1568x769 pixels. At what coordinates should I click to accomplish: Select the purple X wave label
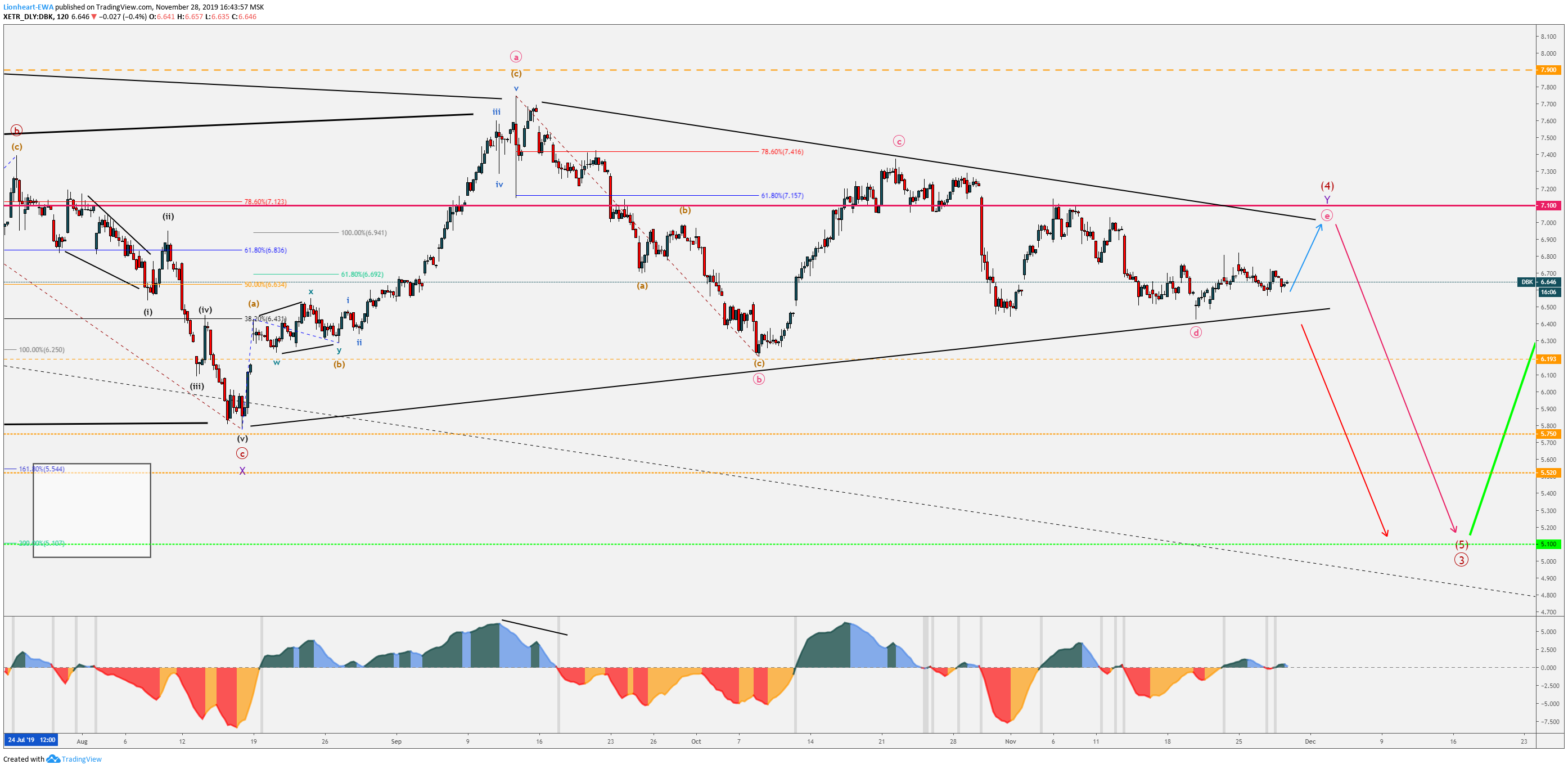click(242, 471)
